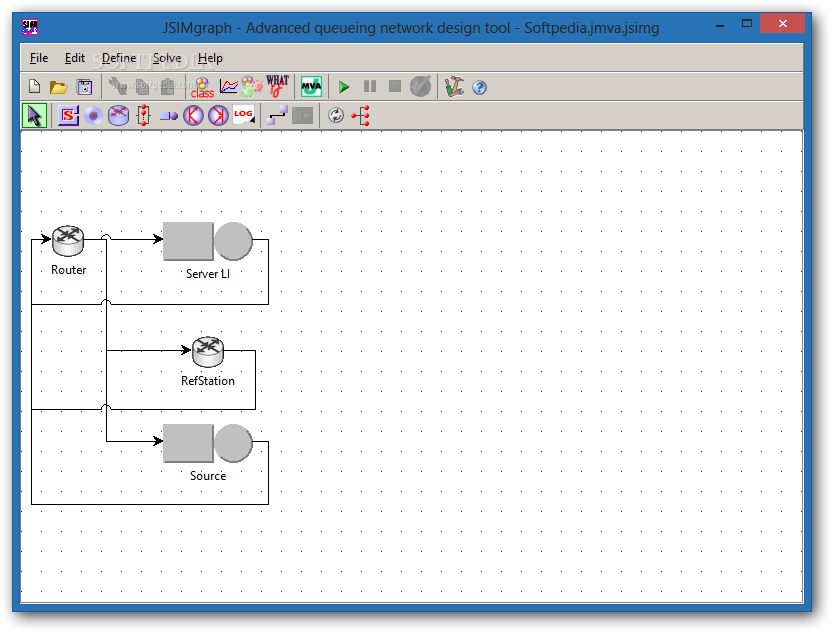Select the RefStation node on canvas
This screenshot has height=632, width=832.
(x=207, y=352)
